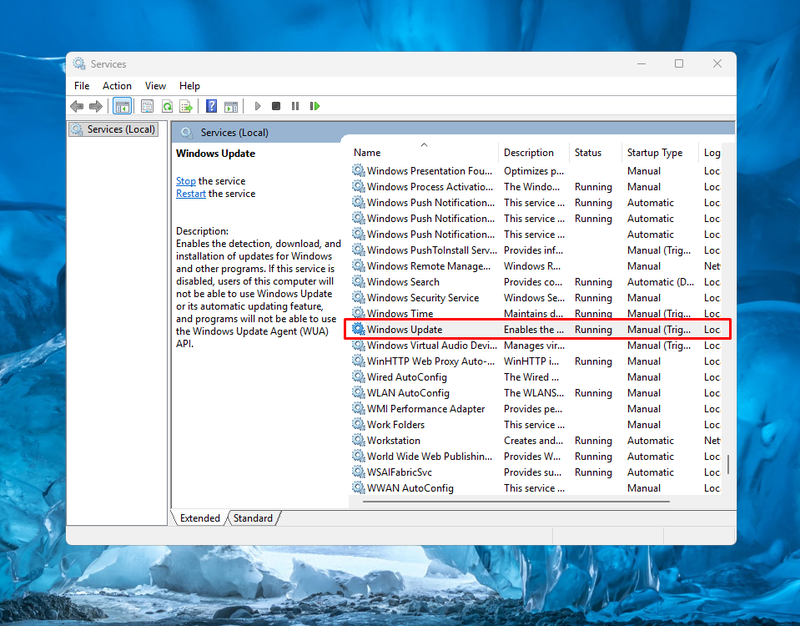Select Windows Process Activatio... service row
Image resolution: width=800 pixels, height=626 pixels.
click(536, 187)
